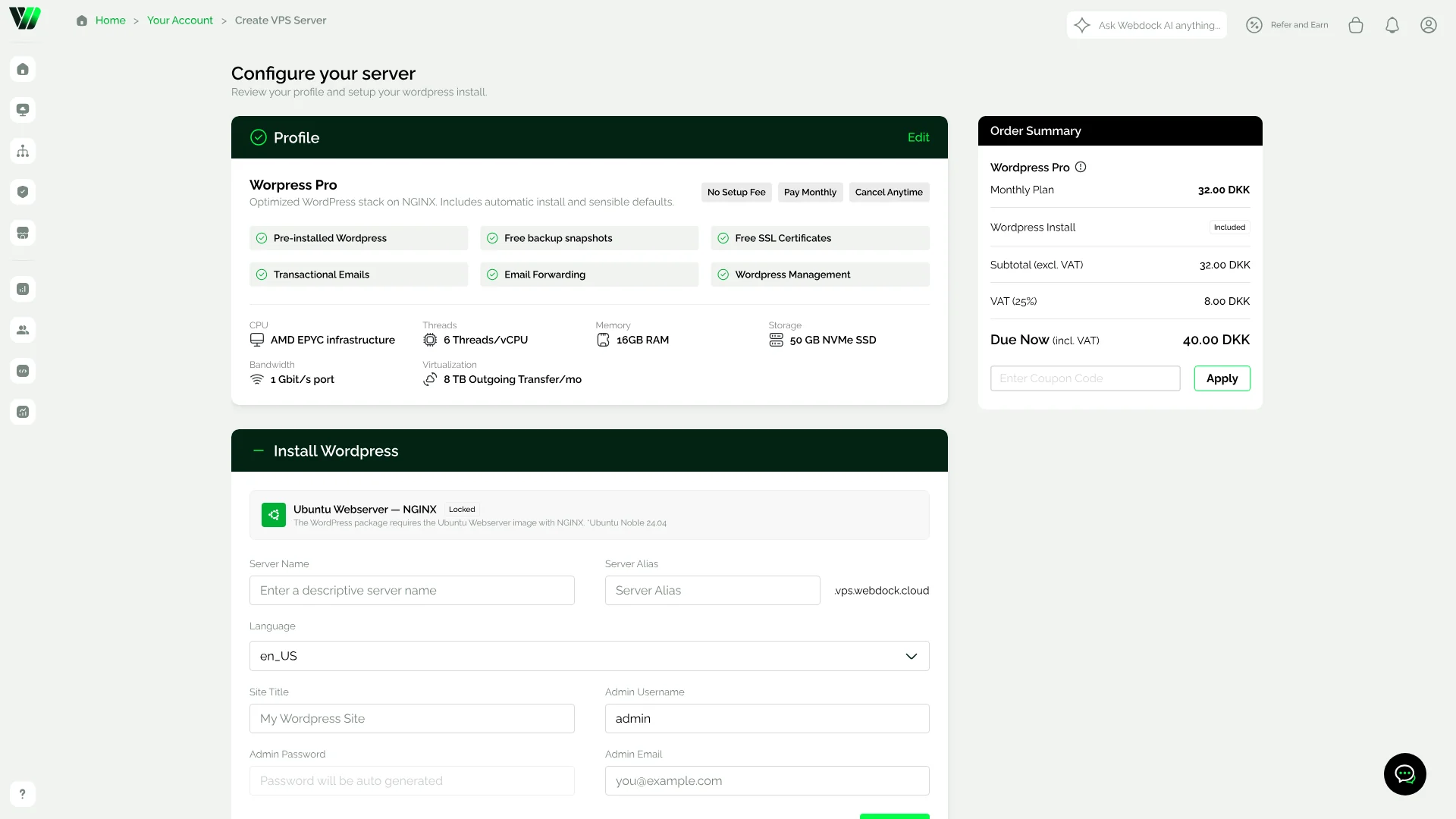Click Free backup snapshots feature
The height and width of the screenshot is (819, 1456).
(589, 238)
